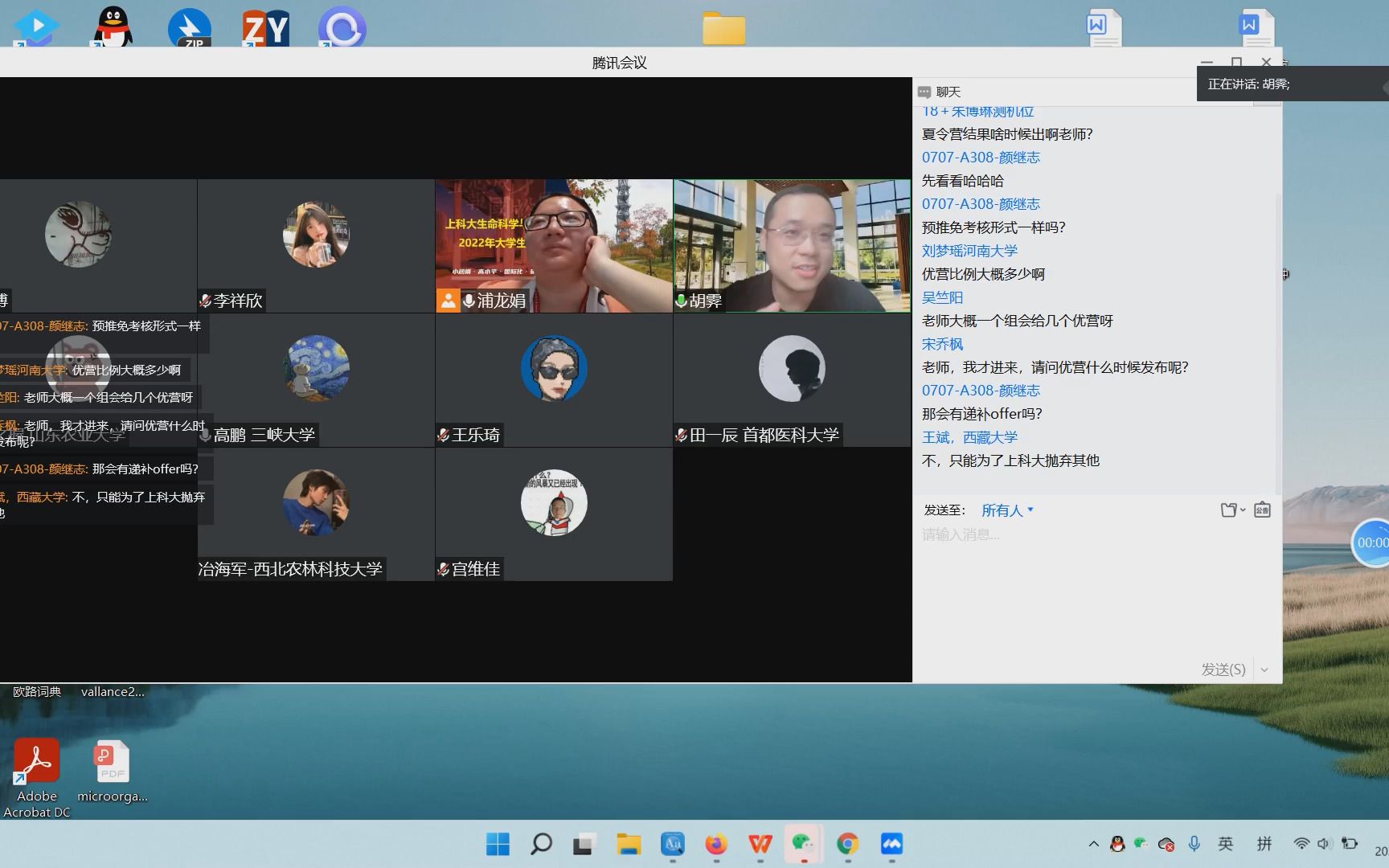
Task: Expand the send options arrow beside 发送(S)
Action: 1264,669
